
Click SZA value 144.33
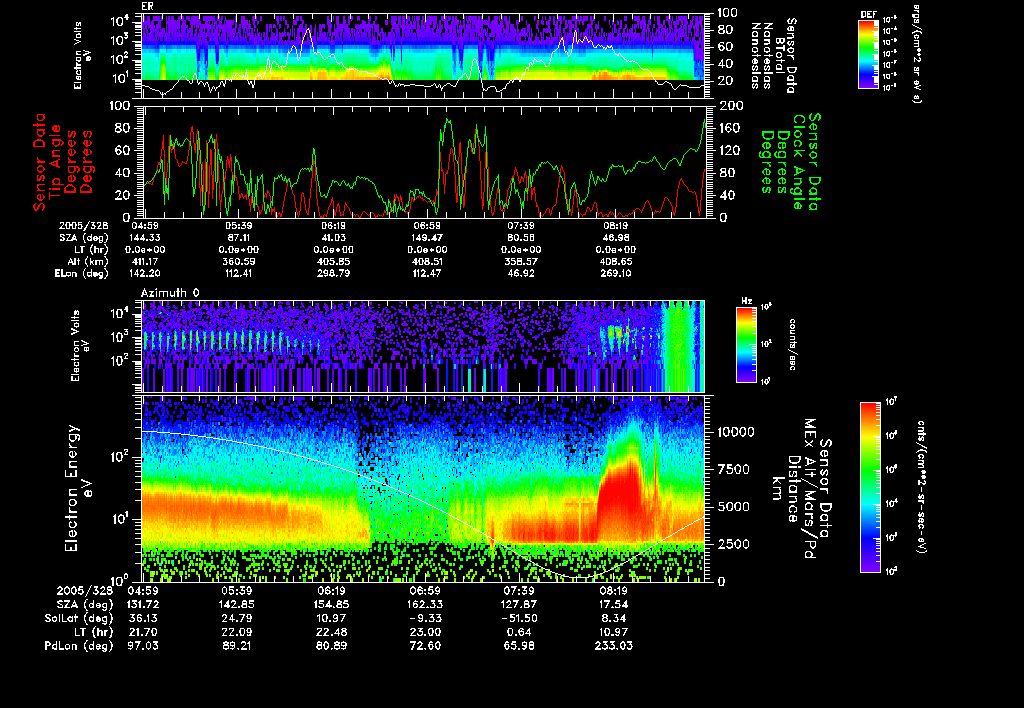click(145, 238)
